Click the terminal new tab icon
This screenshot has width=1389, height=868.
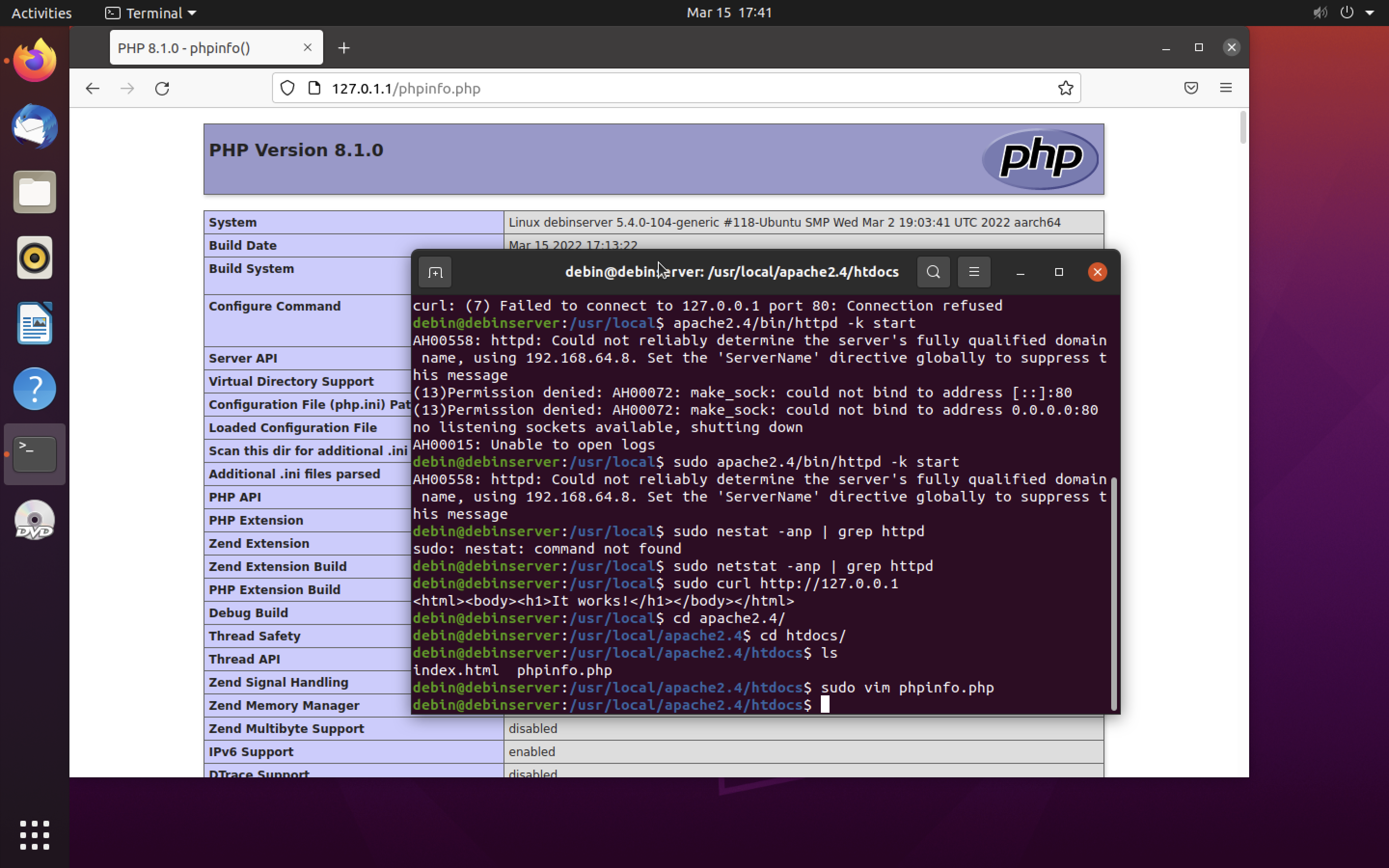pos(435,272)
